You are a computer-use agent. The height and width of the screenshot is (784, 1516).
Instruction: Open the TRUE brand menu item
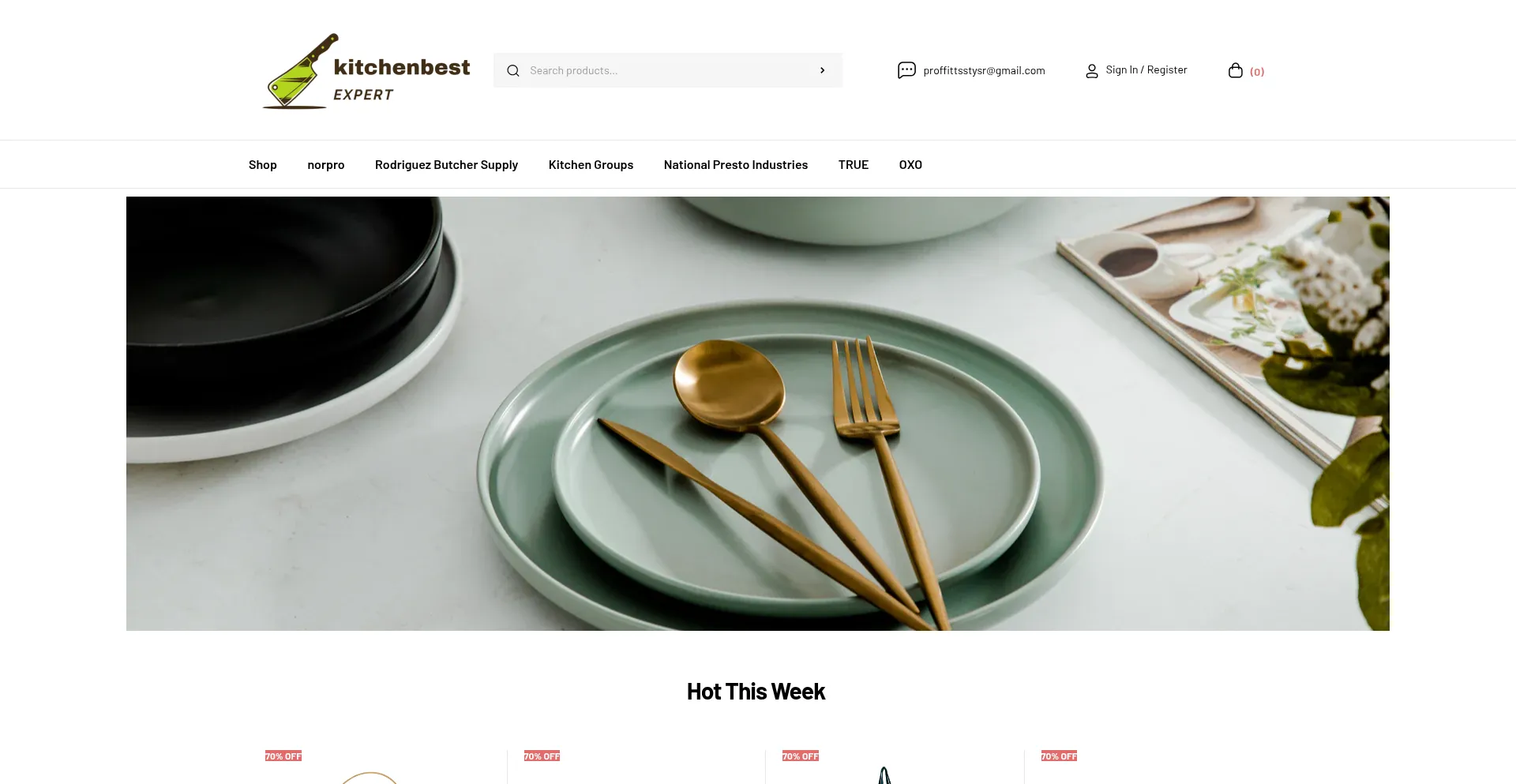854,165
